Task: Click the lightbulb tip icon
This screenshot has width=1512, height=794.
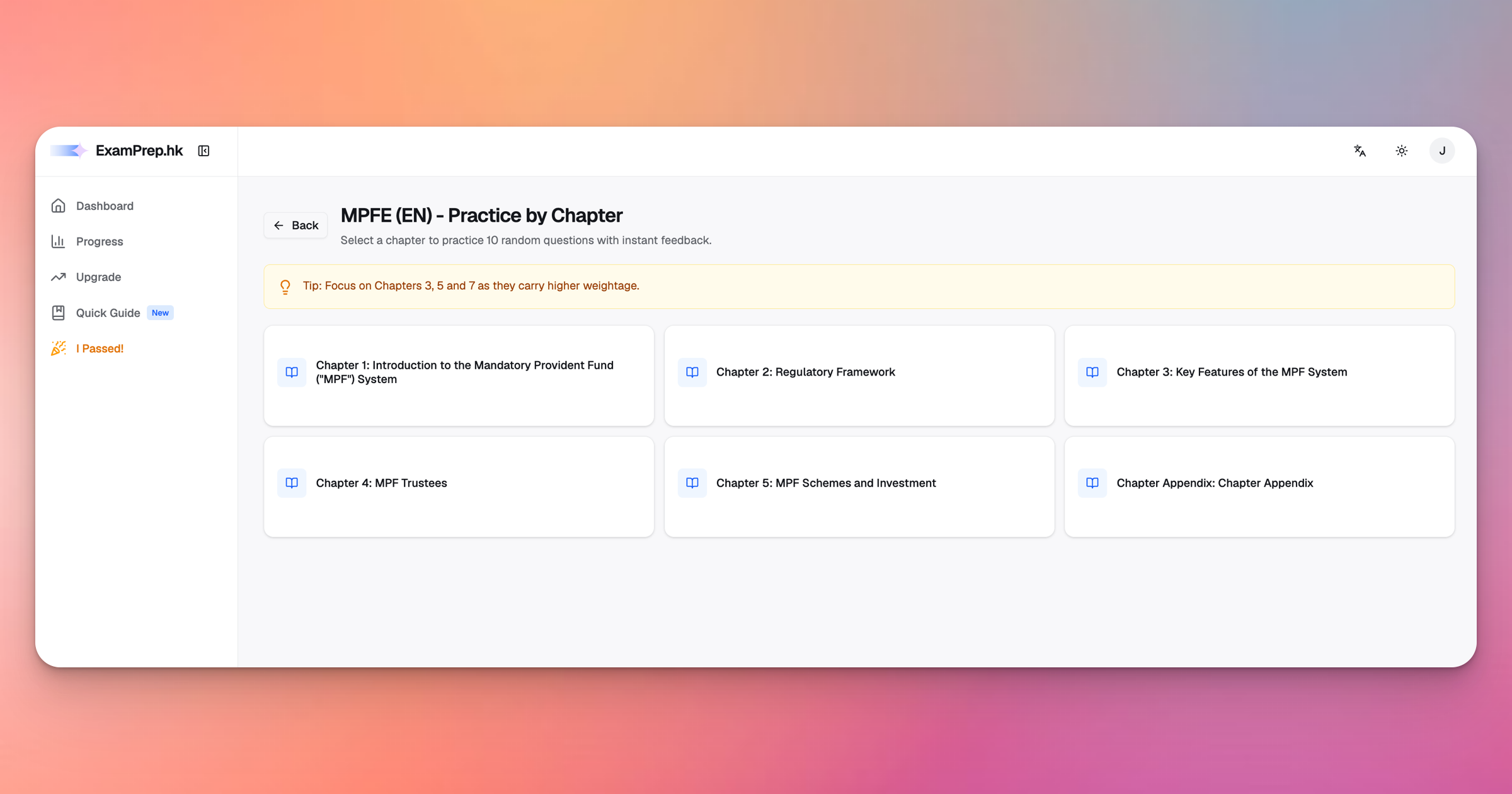Action: (285, 287)
